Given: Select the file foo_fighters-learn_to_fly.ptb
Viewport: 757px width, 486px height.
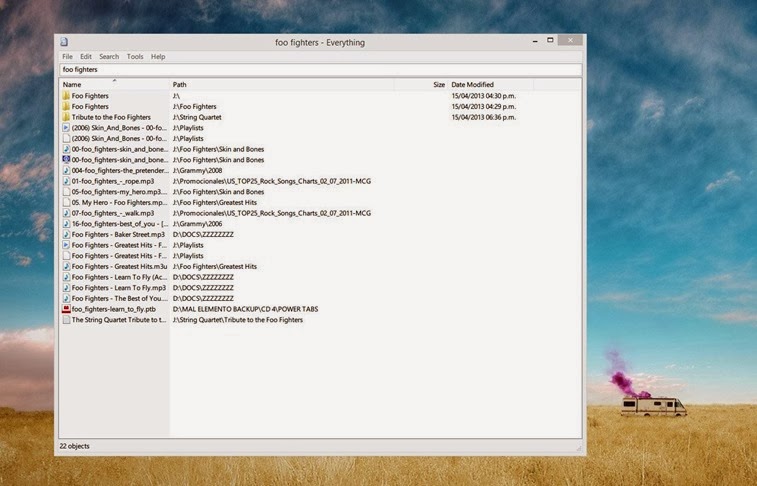Looking at the screenshot, I should (114, 309).
